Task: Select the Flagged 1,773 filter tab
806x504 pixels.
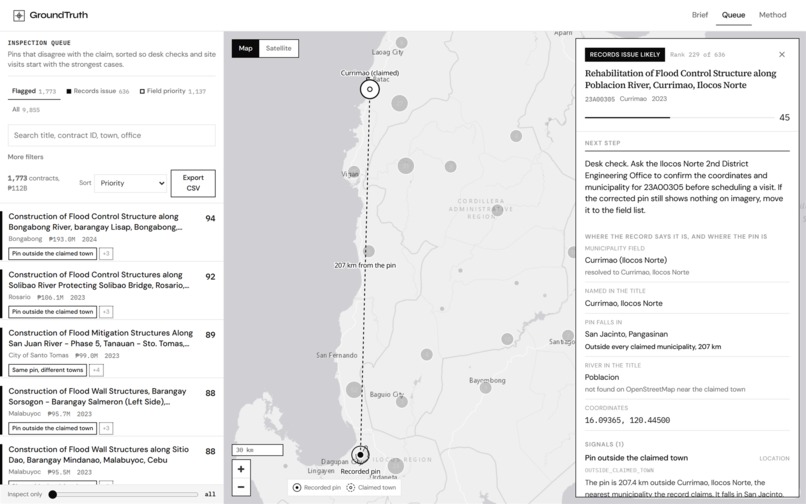Action: tap(34, 91)
